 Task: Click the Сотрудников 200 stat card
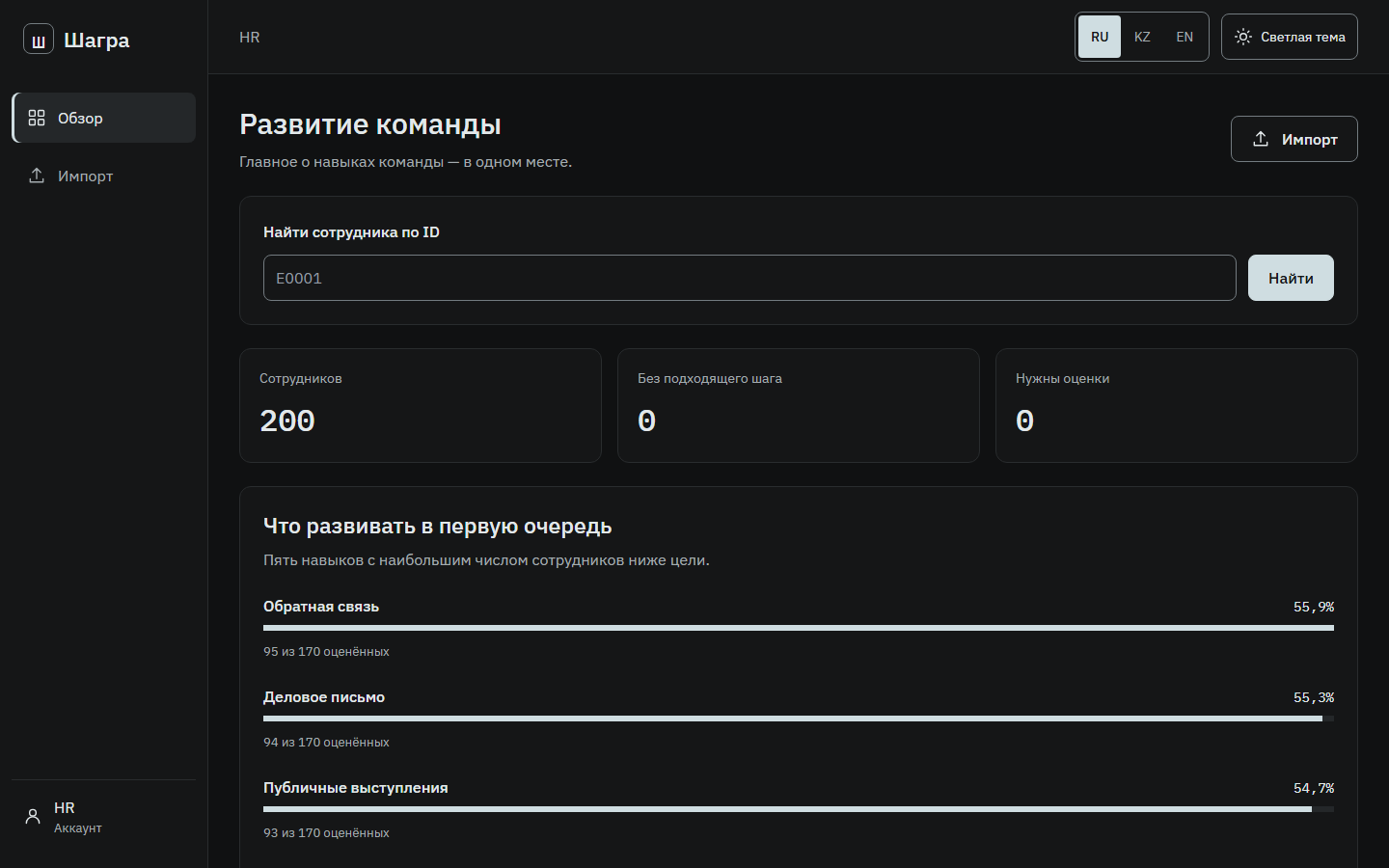click(x=421, y=405)
